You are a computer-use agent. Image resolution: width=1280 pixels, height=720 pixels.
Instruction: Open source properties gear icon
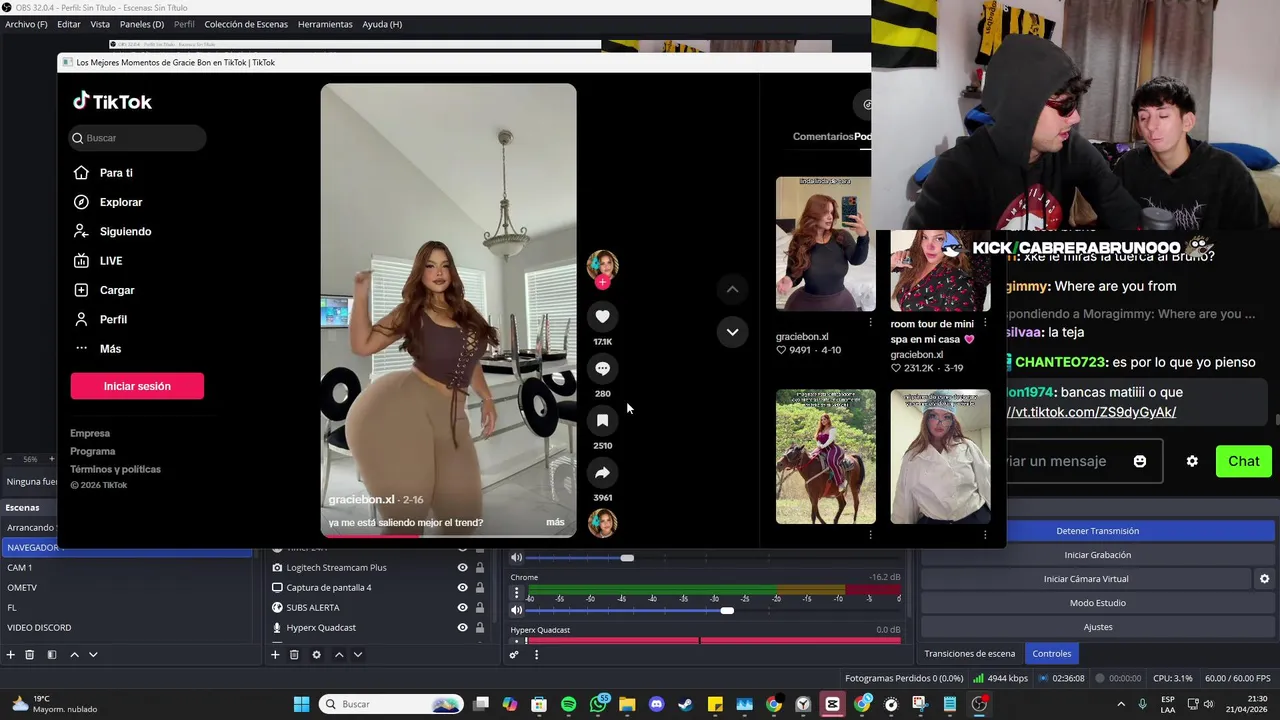tap(316, 654)
